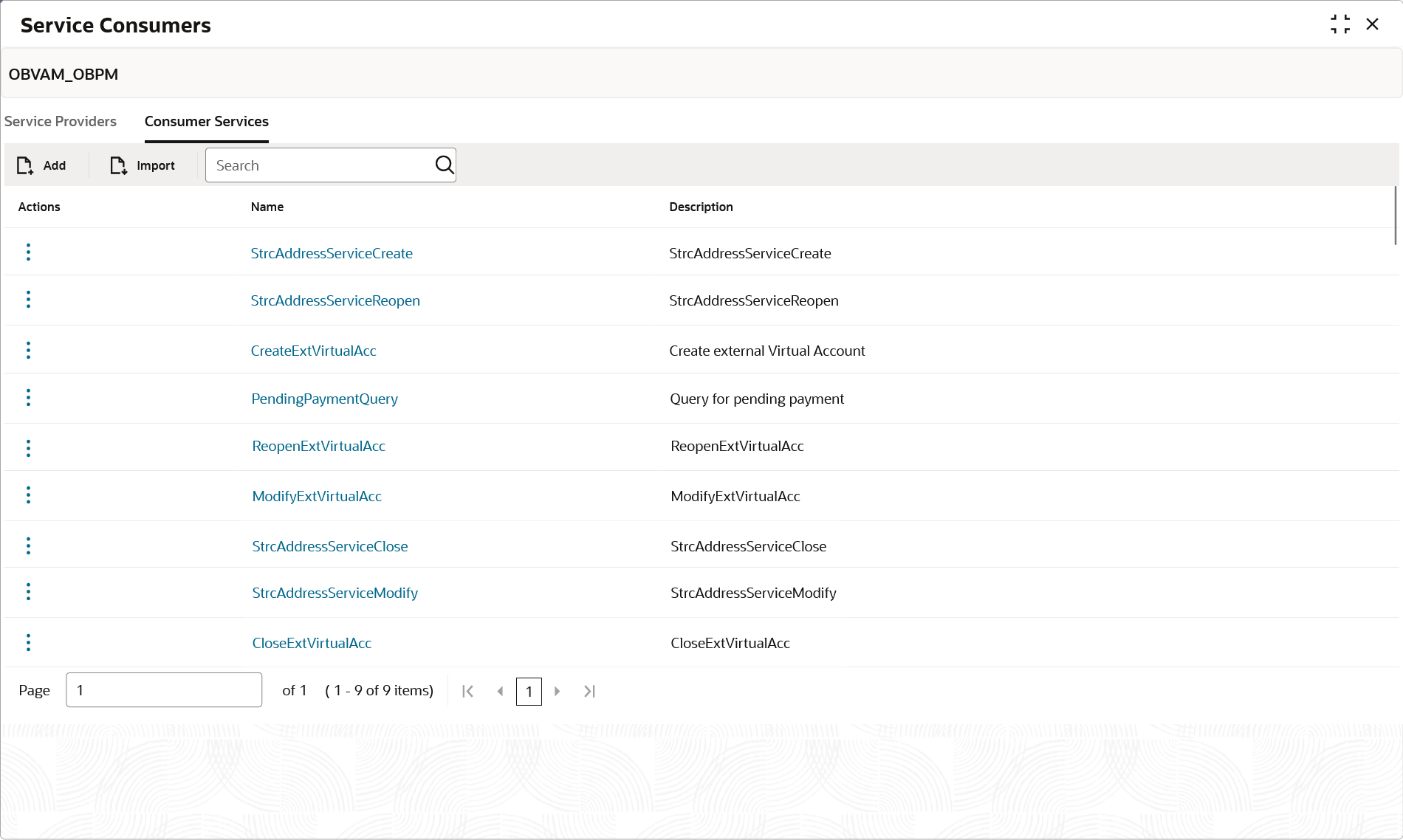Select description 'Create external Virtual Account'
Viewport: 1403px width, 840px height.
(x=767, y=351)
